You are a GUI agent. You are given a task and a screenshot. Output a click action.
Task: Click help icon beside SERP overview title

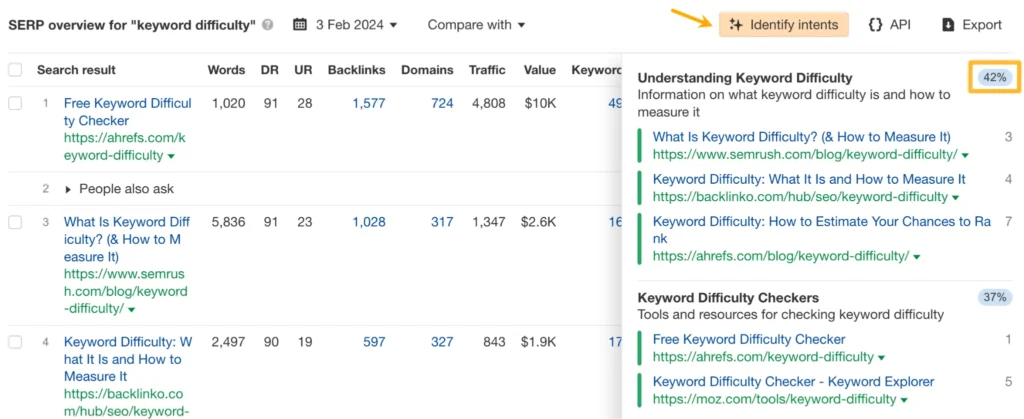pos(267,25)
